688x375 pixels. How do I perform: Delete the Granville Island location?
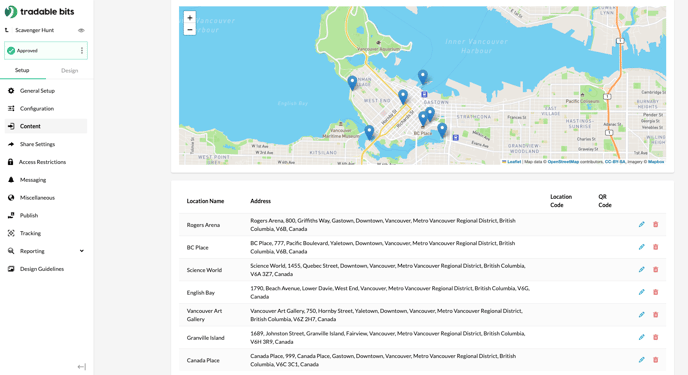click(x=656, y=337)
